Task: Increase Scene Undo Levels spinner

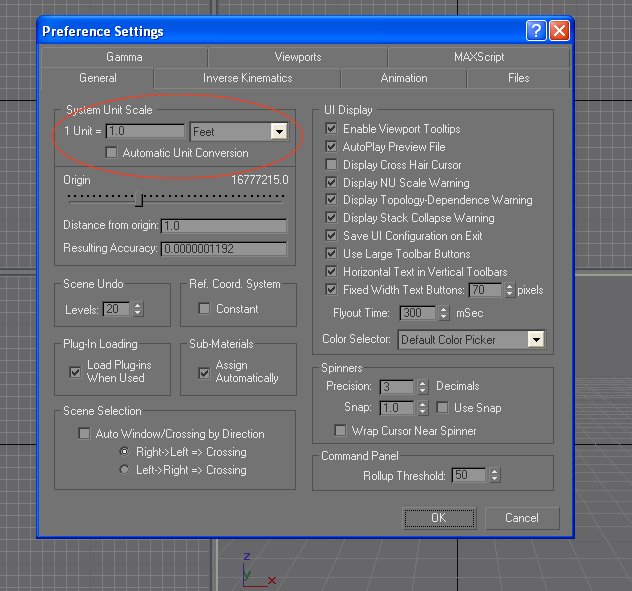Action: (x=138, y=305)
